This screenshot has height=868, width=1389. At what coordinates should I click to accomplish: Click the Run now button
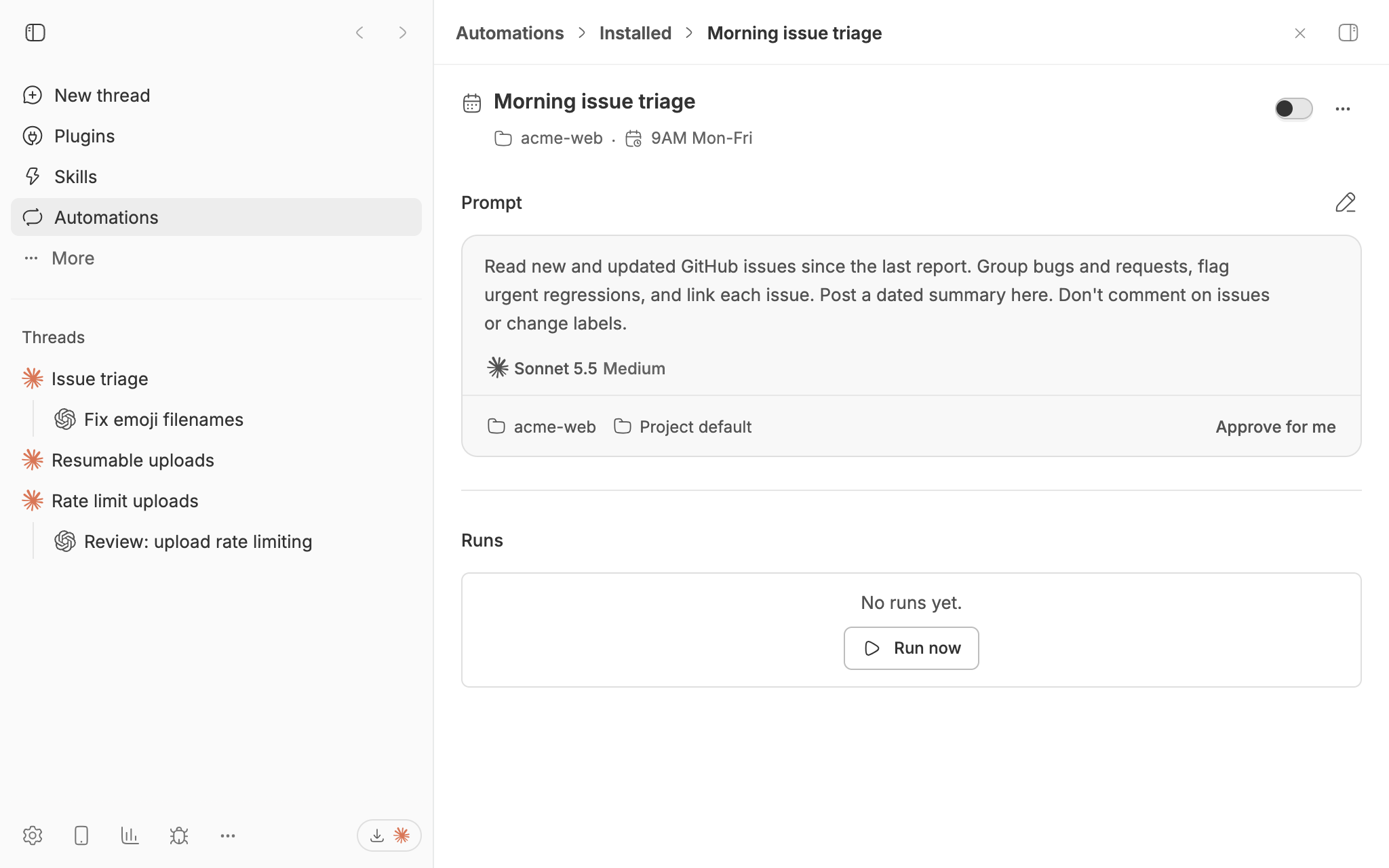coord(912,648)
